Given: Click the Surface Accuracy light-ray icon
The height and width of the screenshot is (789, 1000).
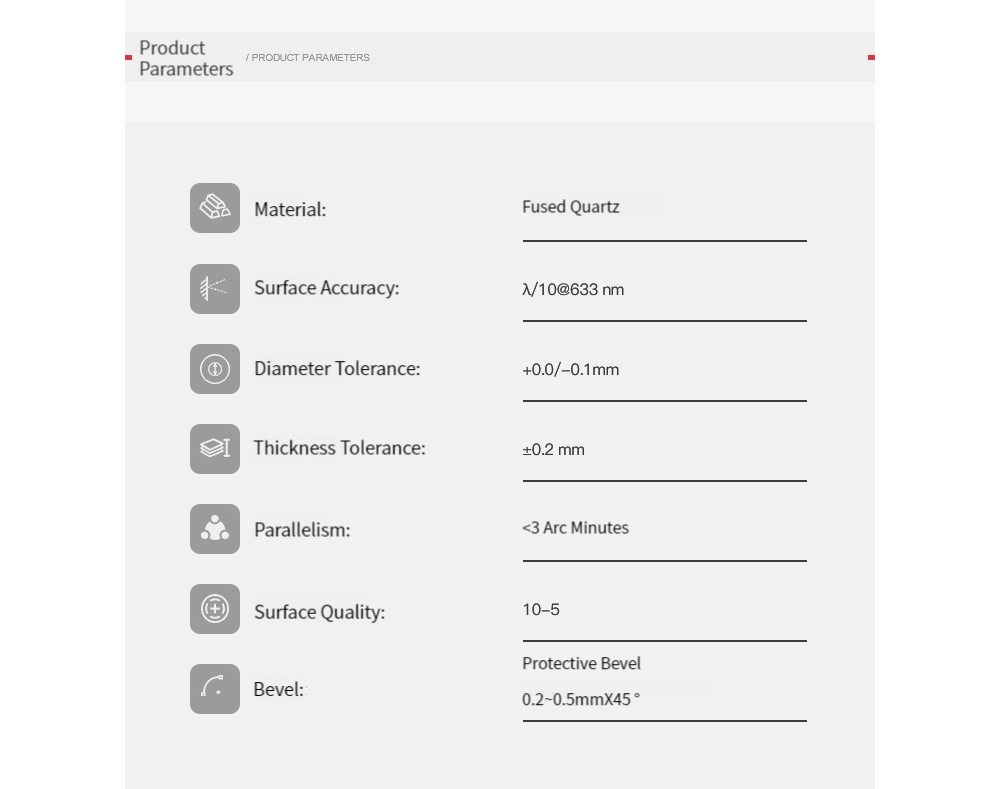Looking at the screenshot, I should coord(215,288).
